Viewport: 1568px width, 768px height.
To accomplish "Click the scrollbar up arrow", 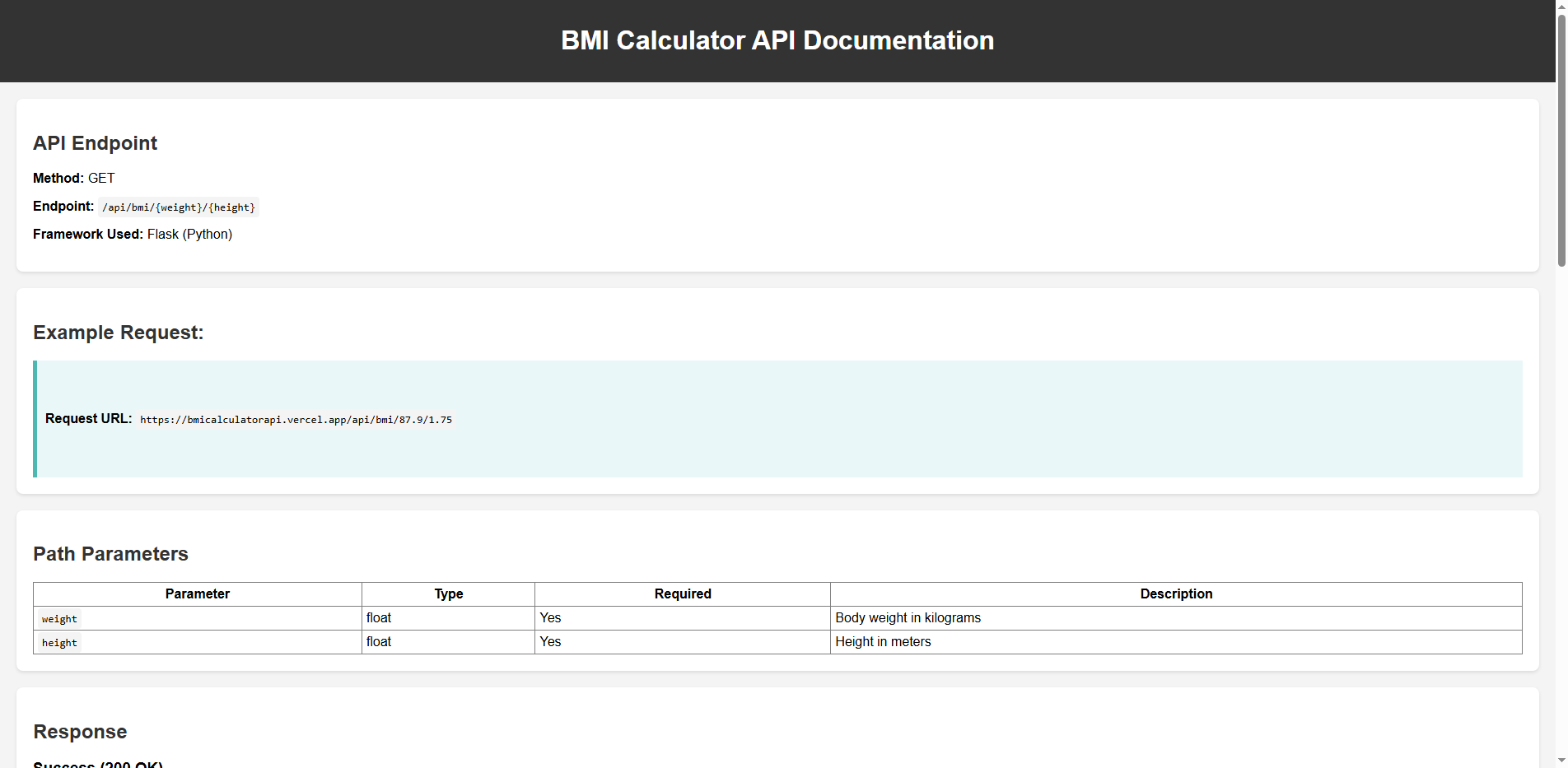I will point(1559,7).
